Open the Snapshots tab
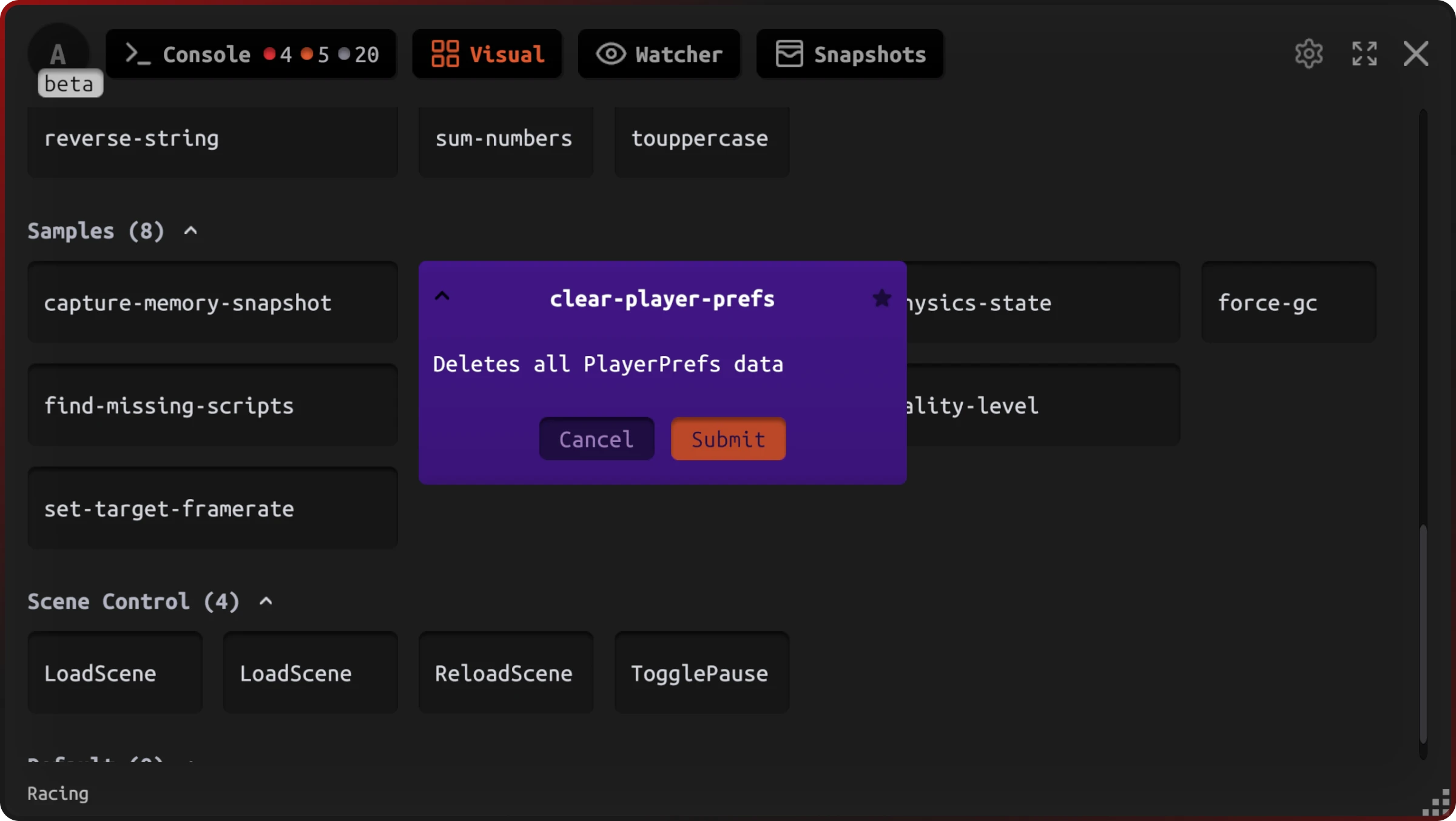Image resolution: width=1456 pixels, height=821 pixels. click(x=850, y=54)
